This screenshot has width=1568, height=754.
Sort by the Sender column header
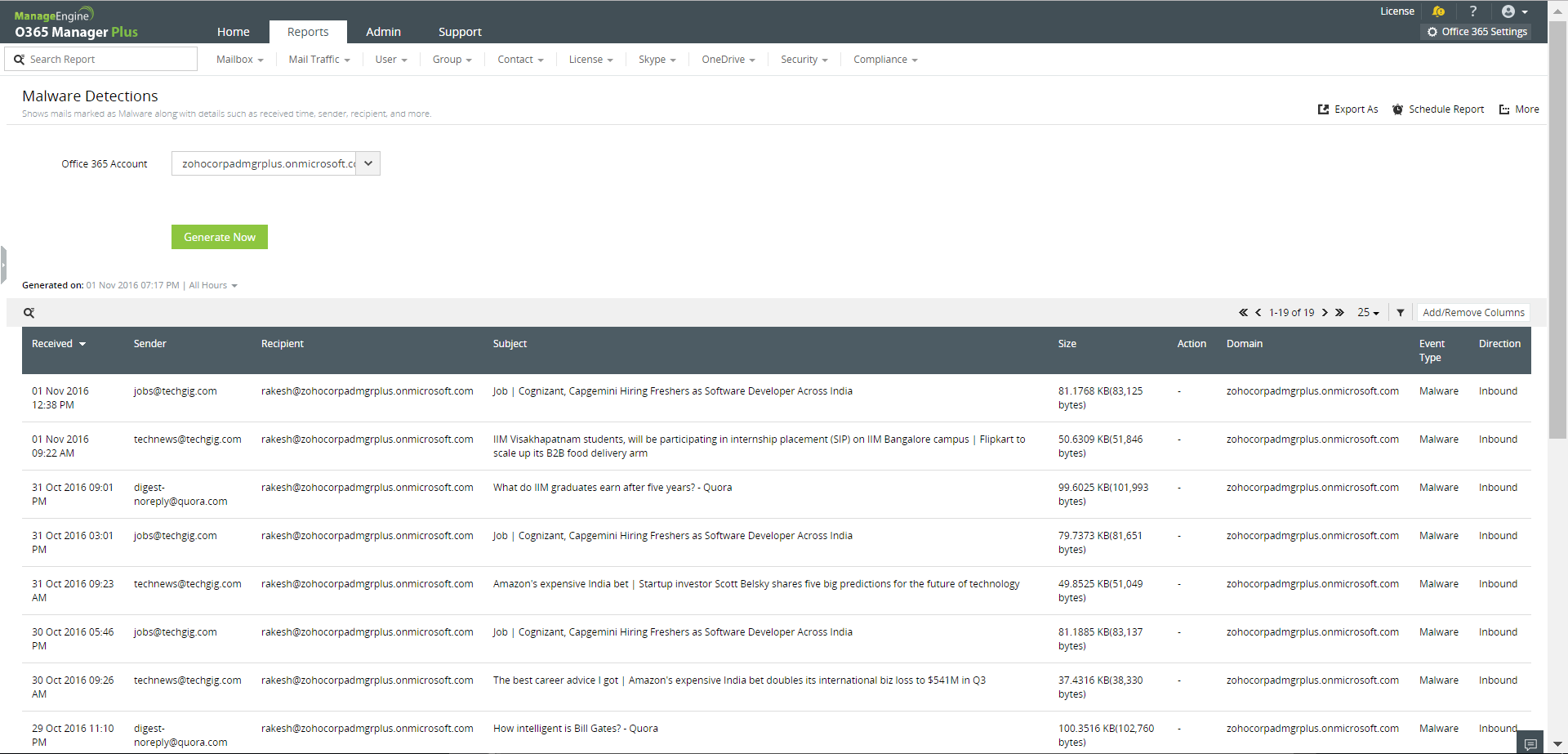150,344
